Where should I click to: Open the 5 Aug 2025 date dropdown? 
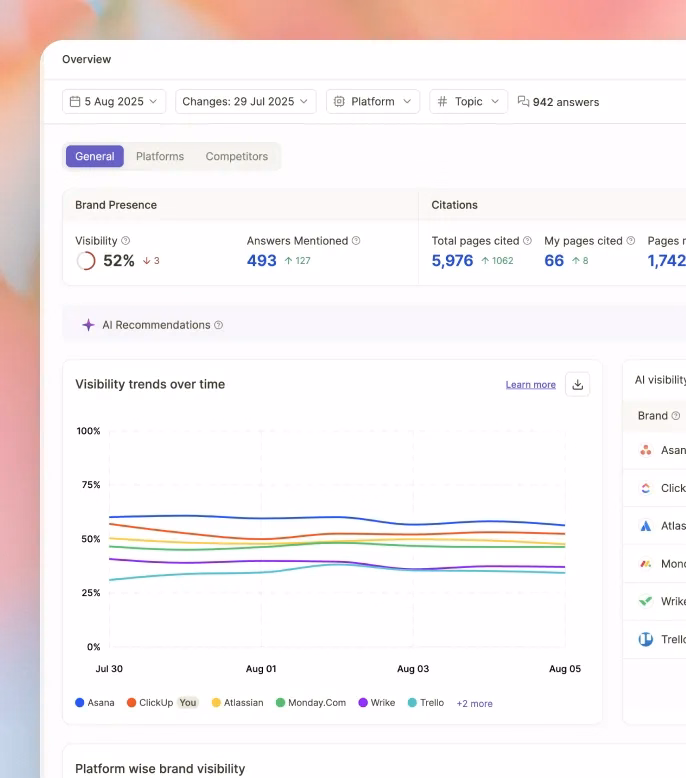[114, 102]
